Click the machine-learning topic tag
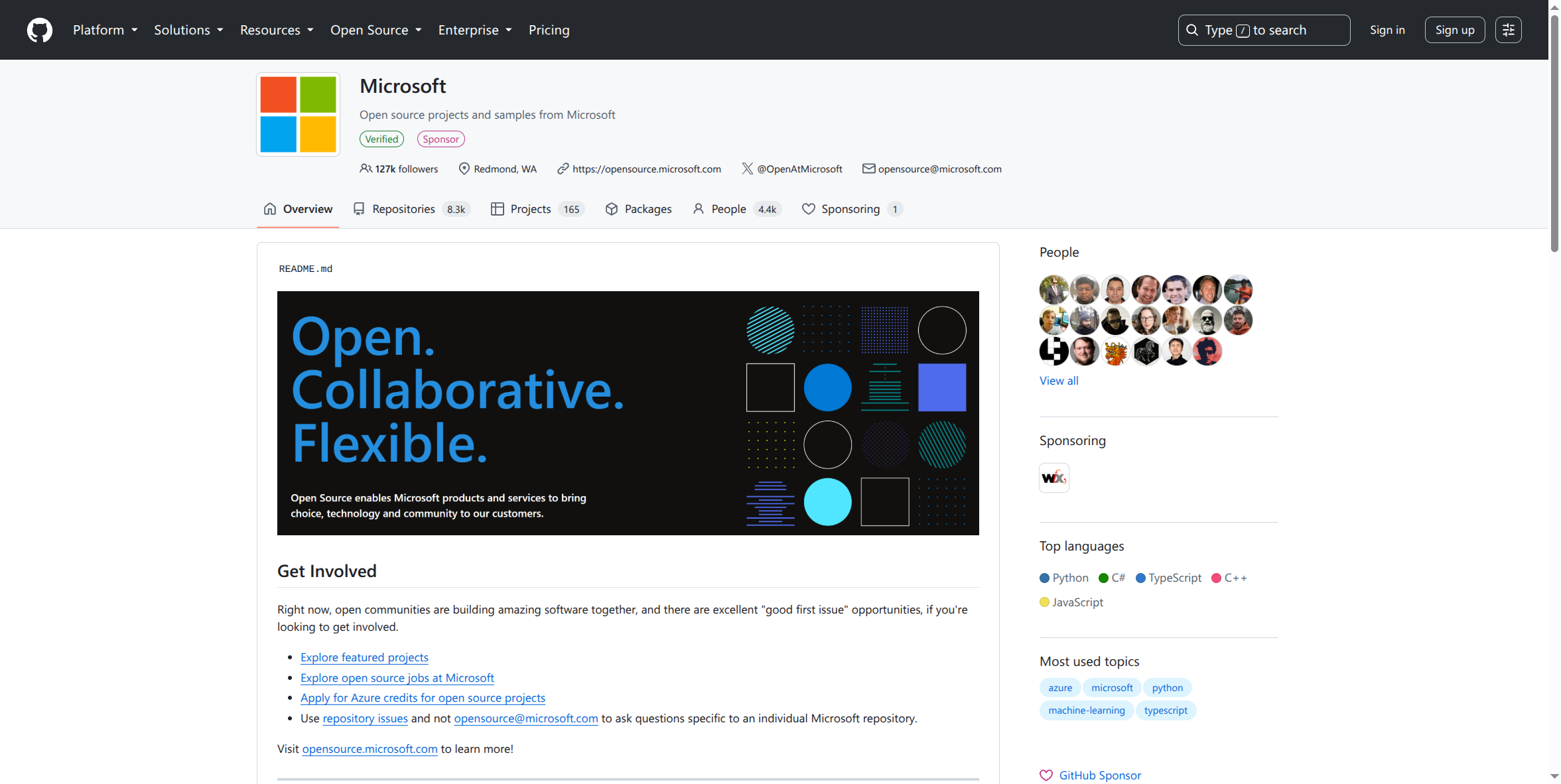 coord(1087,710)
